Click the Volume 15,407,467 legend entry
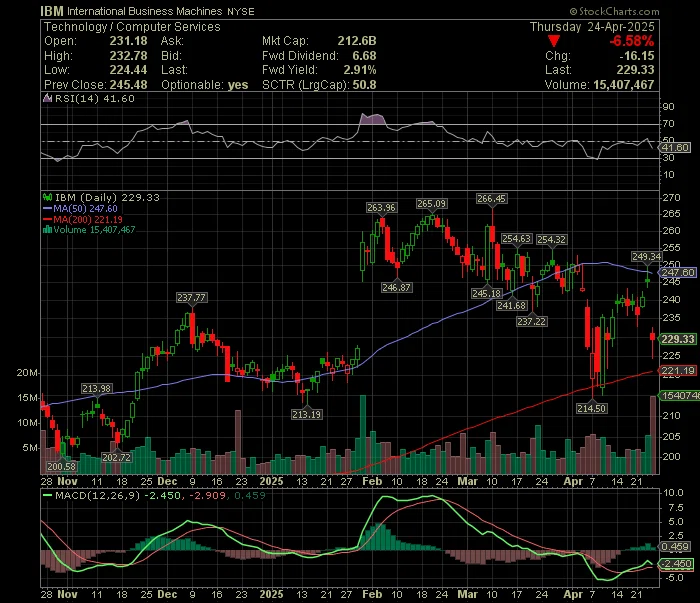The height and width of the screenshot is (603, 700). [89, 230]
